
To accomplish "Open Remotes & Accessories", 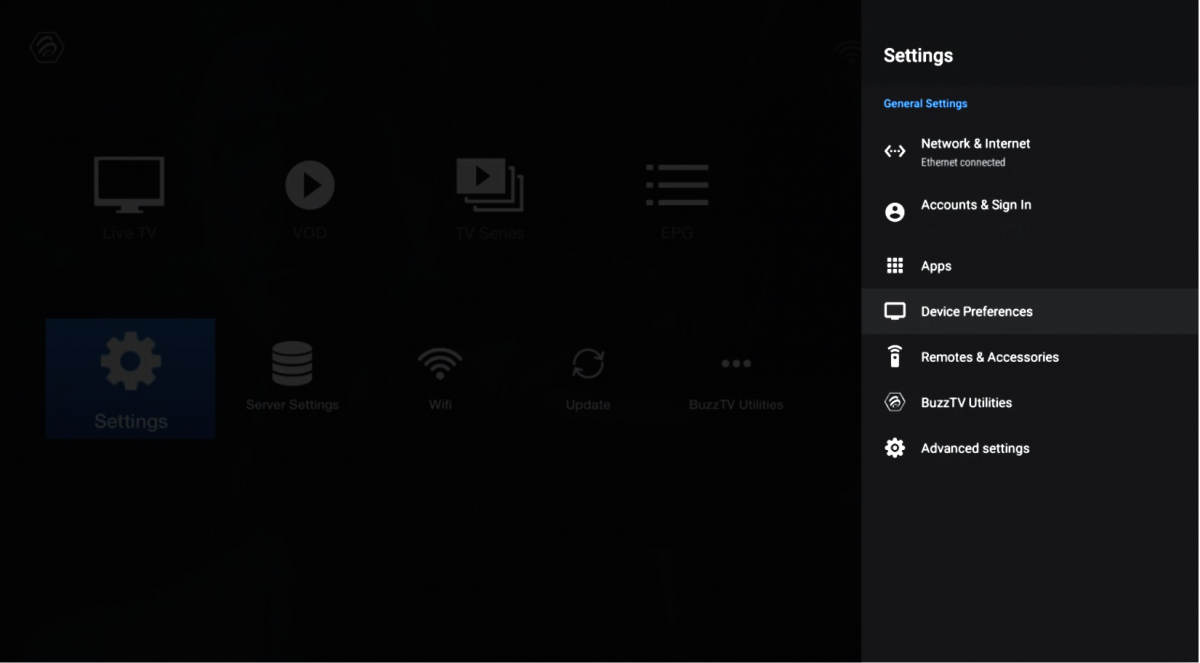I will pos(1030,357).
